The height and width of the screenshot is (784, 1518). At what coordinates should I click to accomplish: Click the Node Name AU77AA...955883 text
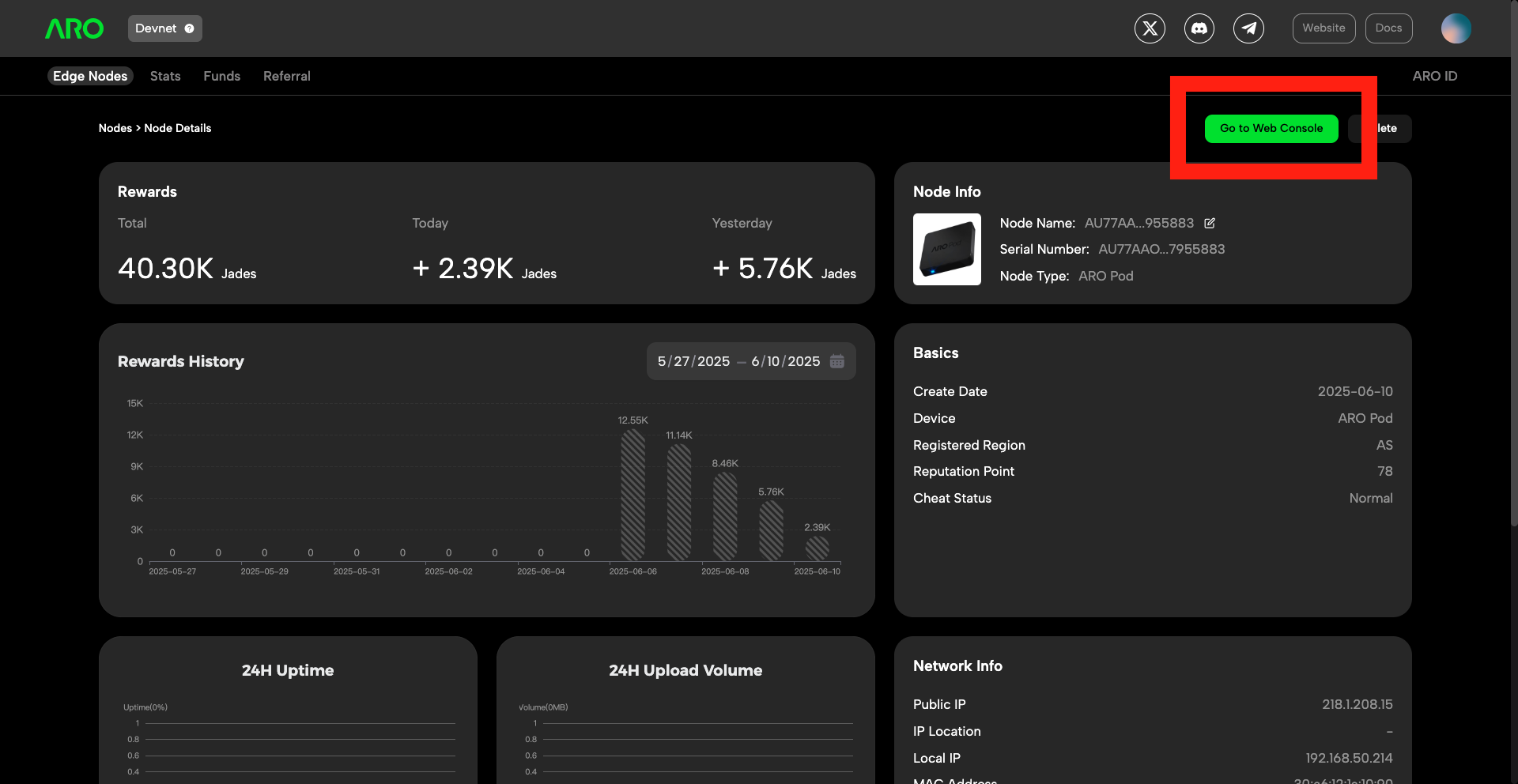point(1139,223)
